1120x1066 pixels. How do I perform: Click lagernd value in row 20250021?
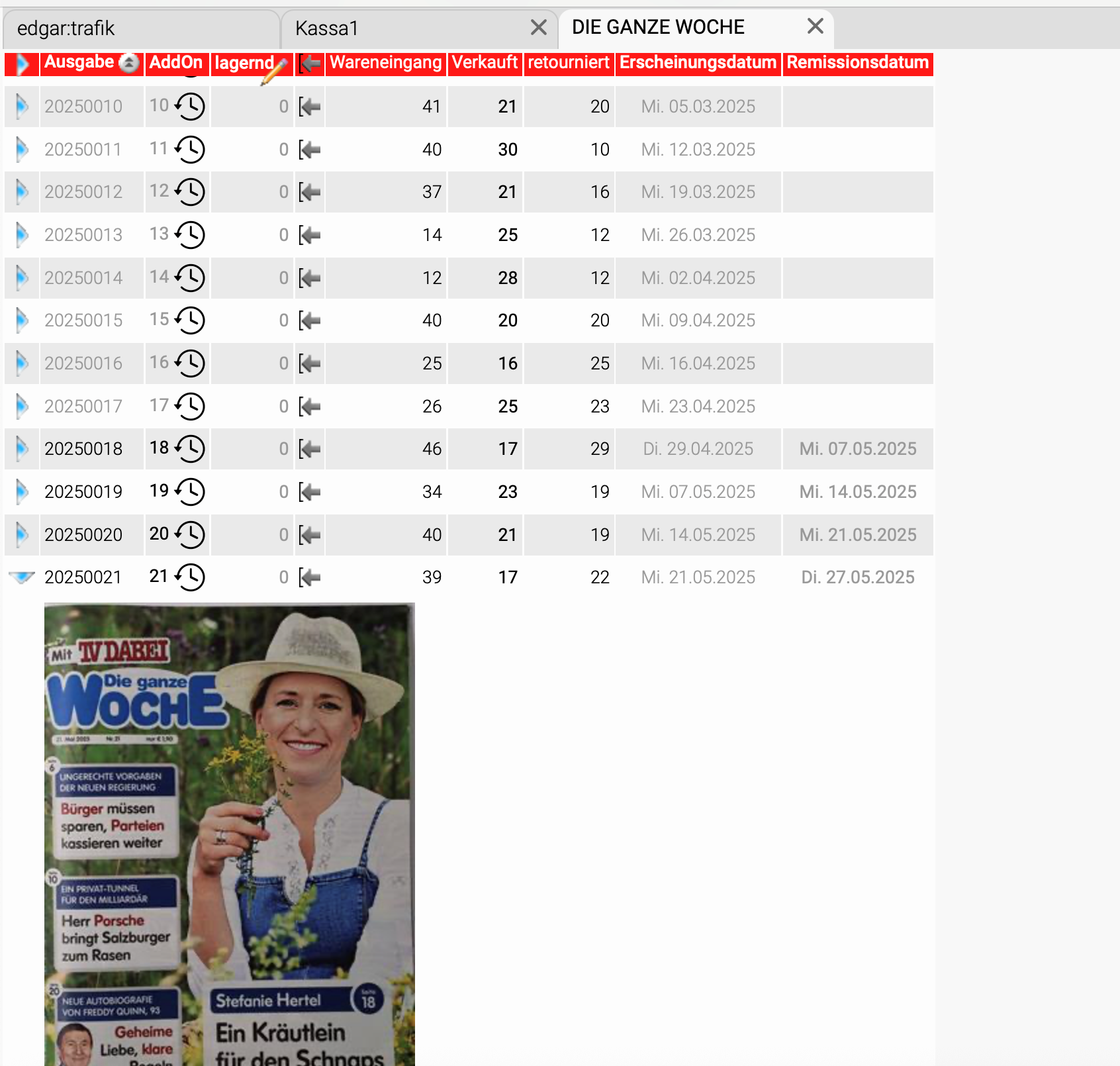284,577
